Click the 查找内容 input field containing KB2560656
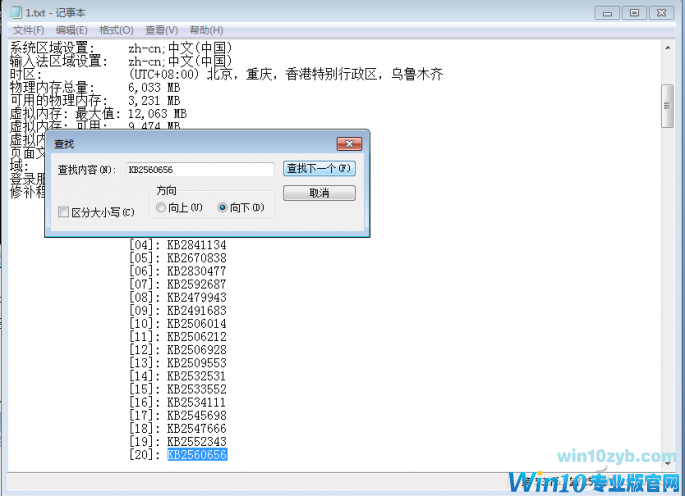Image resolution: width=685 pixels, height=496 pixels. [x=200, y=169]
